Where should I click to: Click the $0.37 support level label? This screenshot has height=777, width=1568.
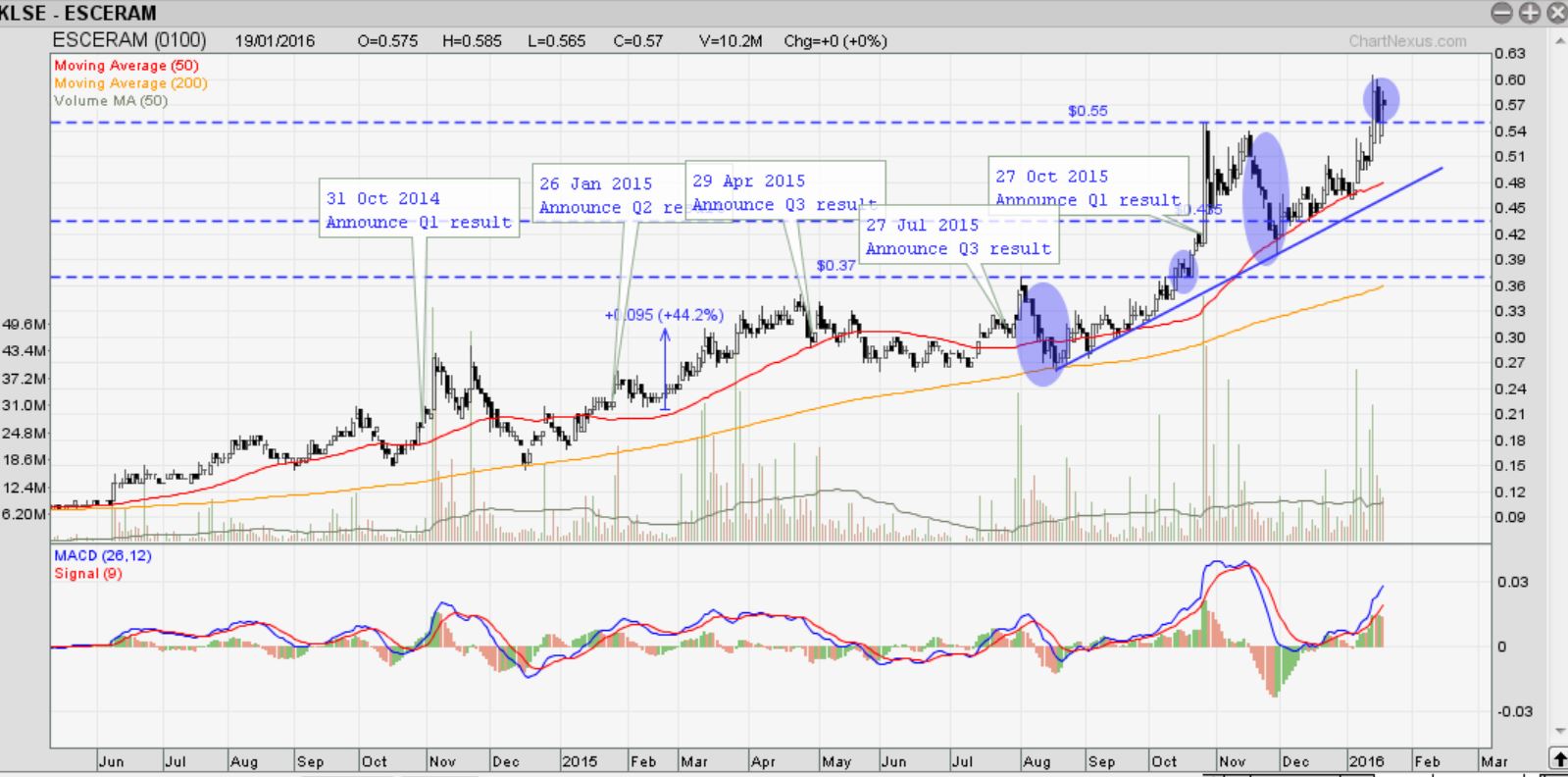coord(835,266)
